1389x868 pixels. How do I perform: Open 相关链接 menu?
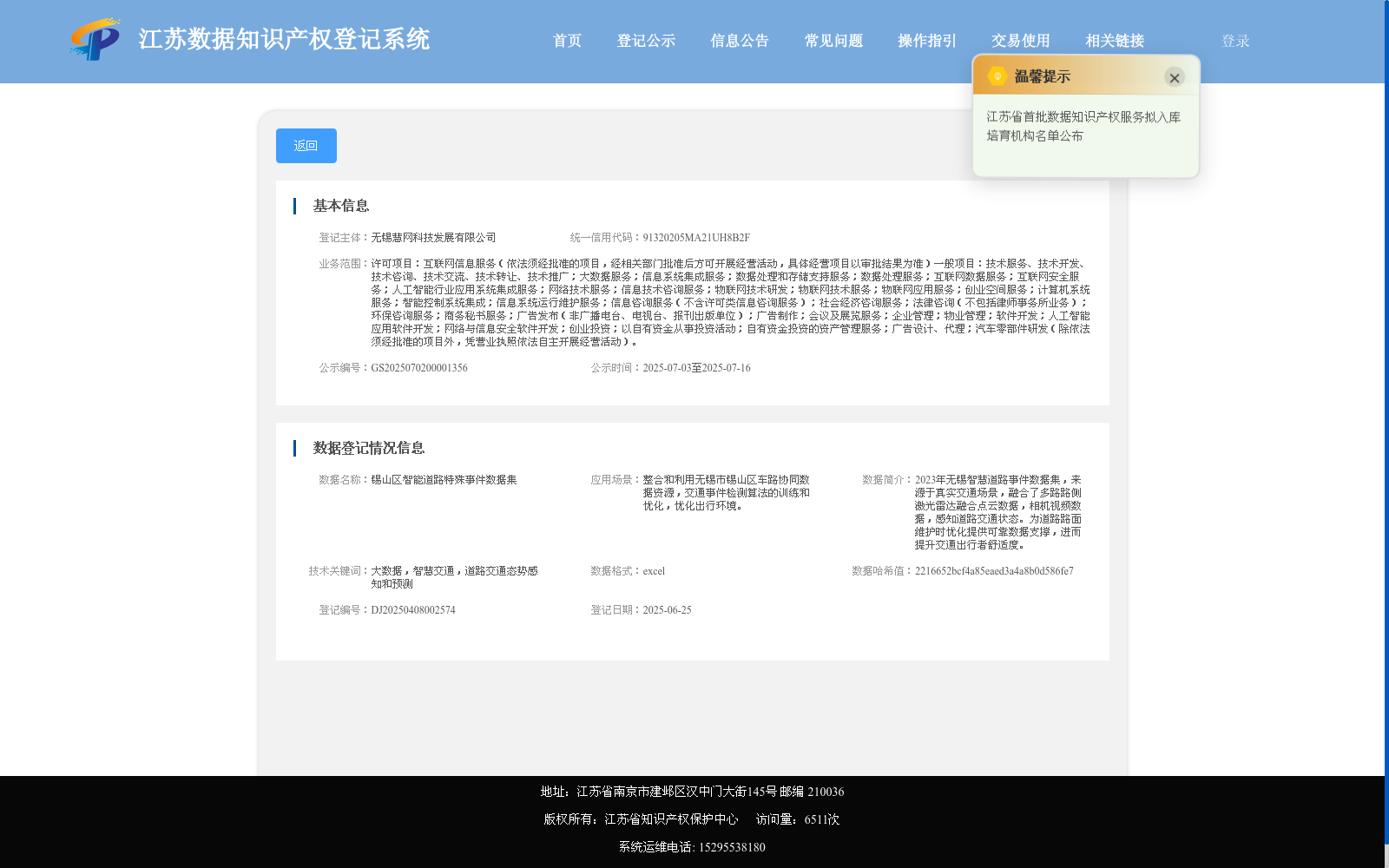pyautogui.click(x=1115, y=41)
